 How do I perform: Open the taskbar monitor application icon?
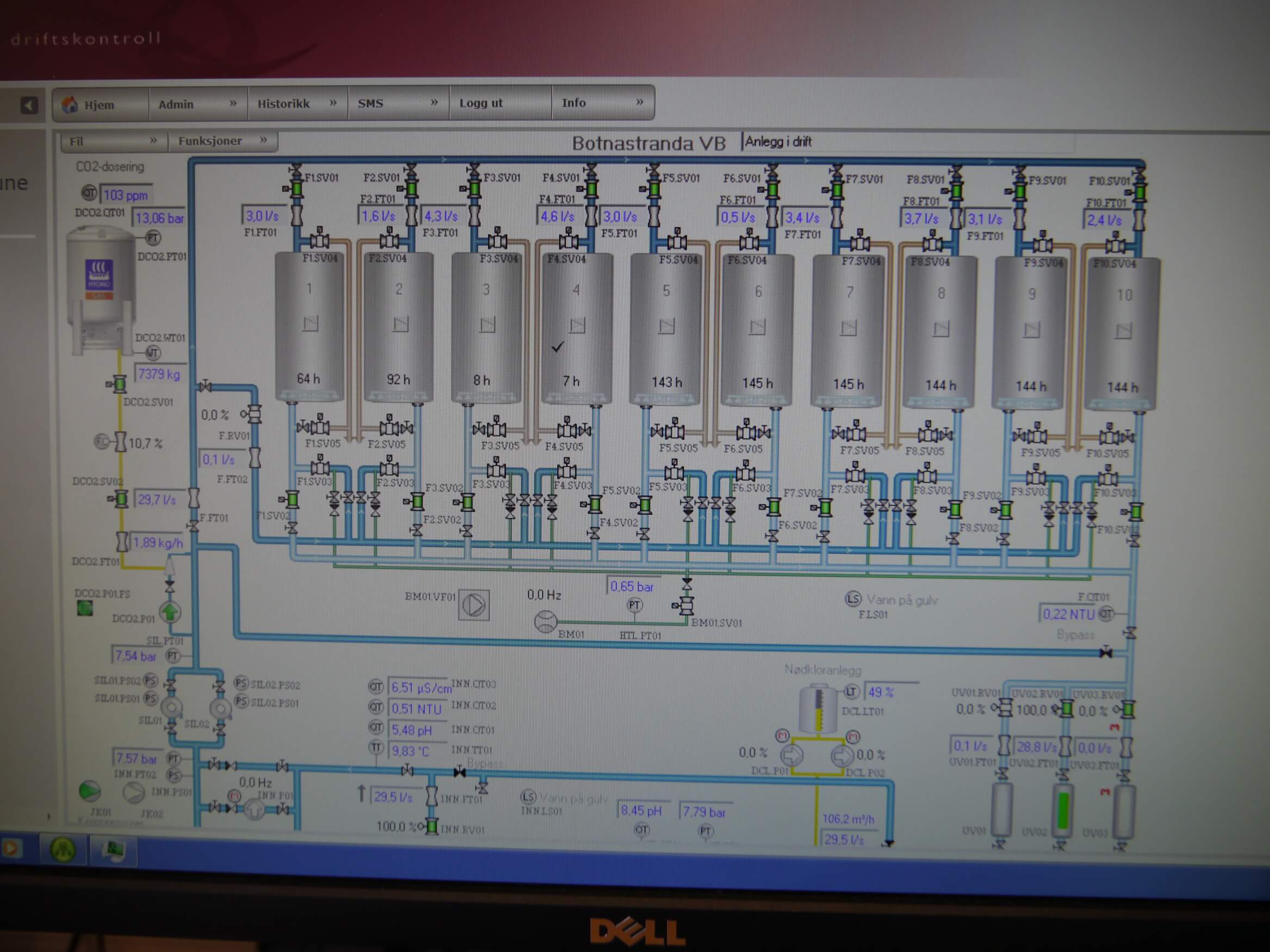[x=114, y=850]
